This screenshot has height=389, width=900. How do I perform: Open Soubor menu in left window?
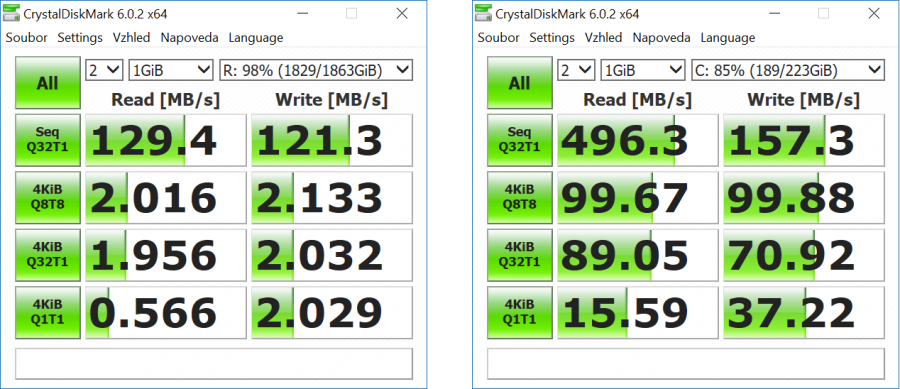coord(26,38)
